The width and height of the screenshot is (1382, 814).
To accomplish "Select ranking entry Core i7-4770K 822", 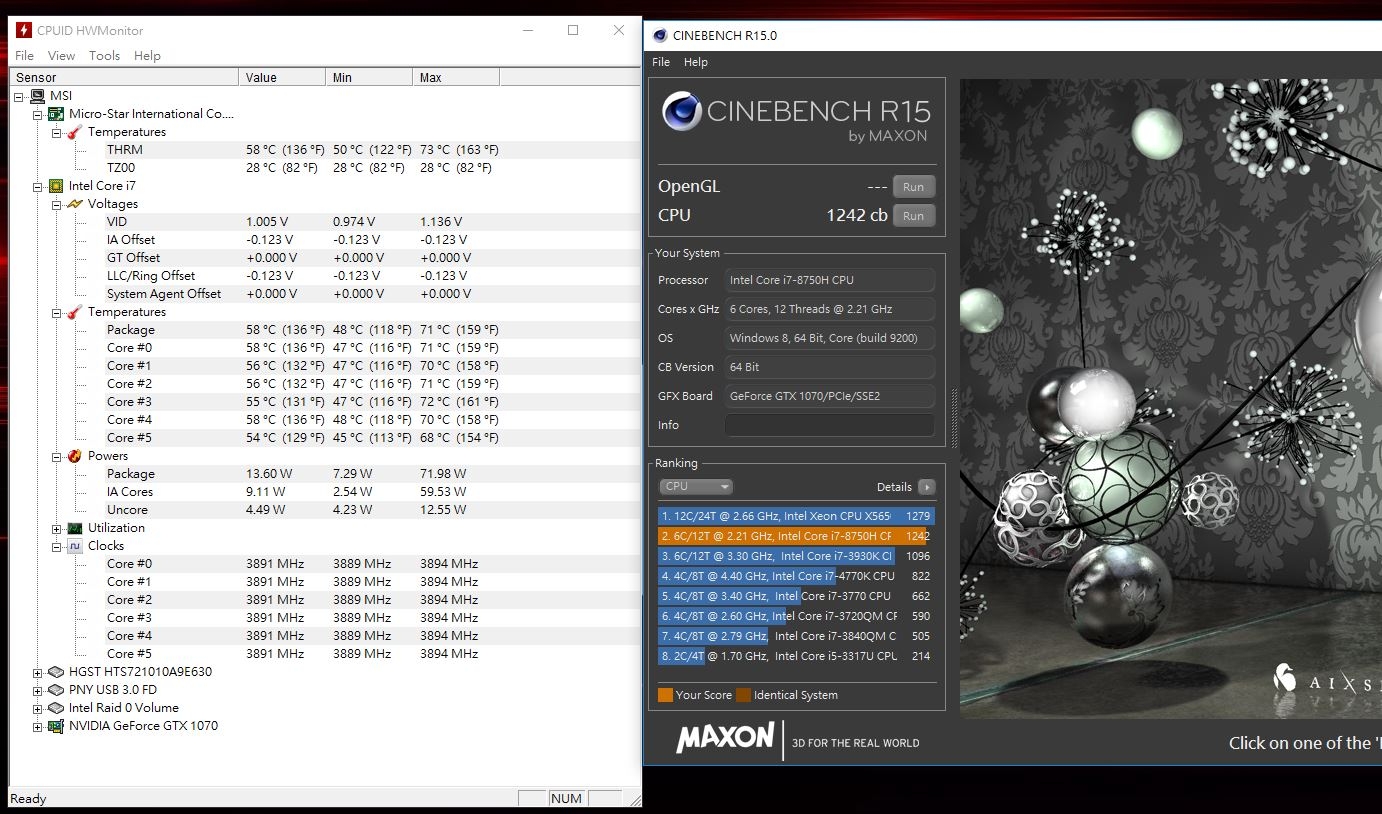I will [x=796, y=576].
